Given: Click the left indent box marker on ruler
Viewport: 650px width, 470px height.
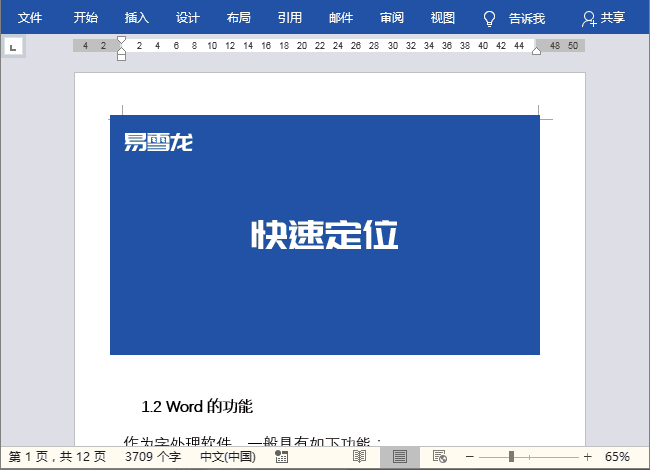Looking at the screenshot, I should click(121, 57).
